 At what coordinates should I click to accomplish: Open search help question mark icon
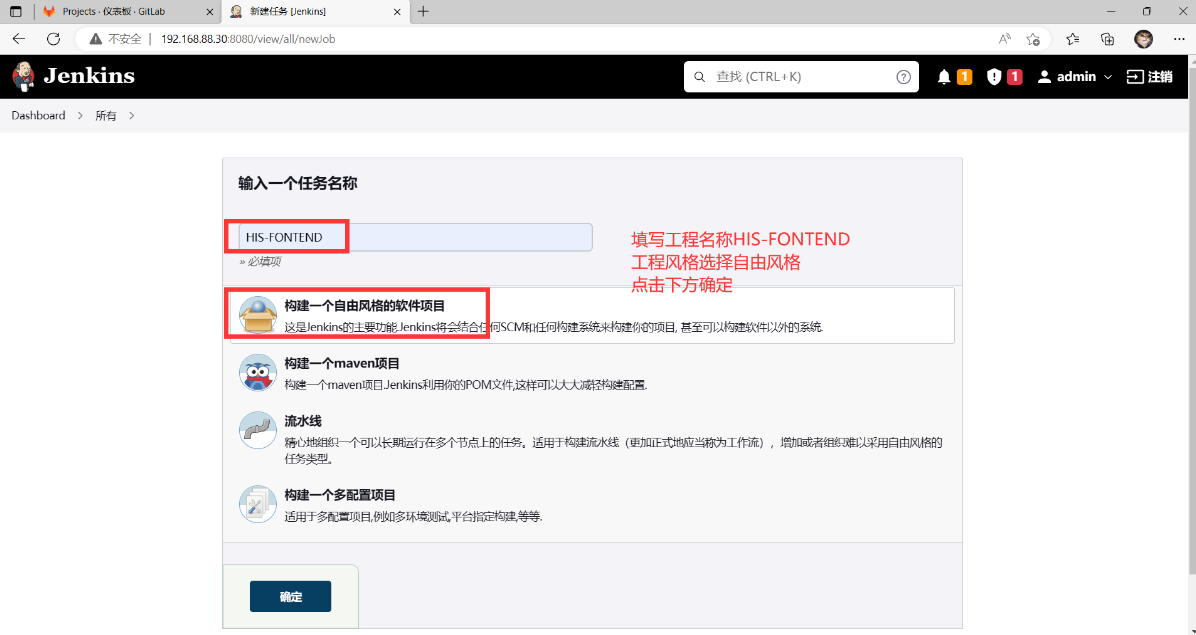[x=903, y=77]
